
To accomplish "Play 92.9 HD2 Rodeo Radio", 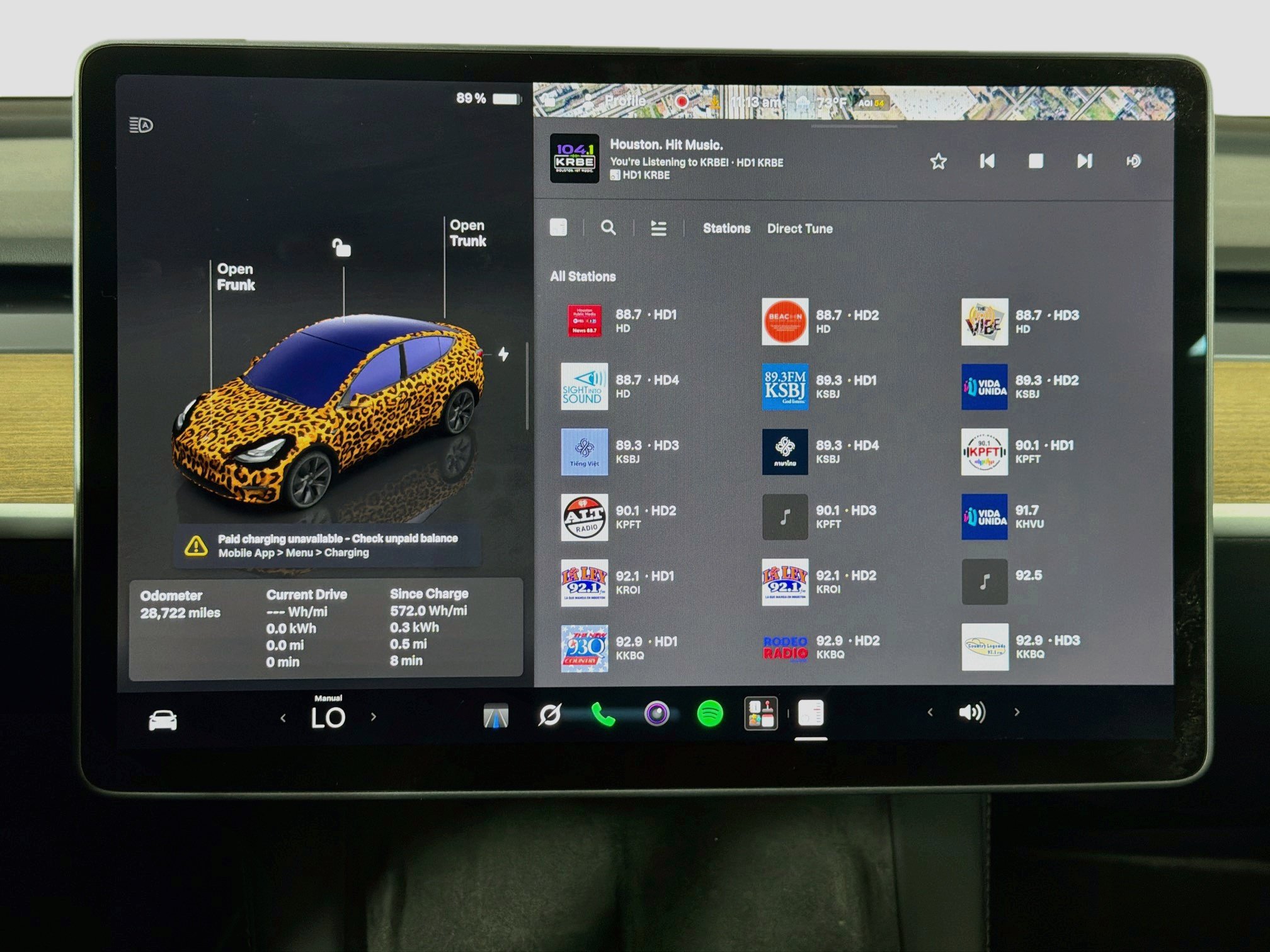I will 821,647.
